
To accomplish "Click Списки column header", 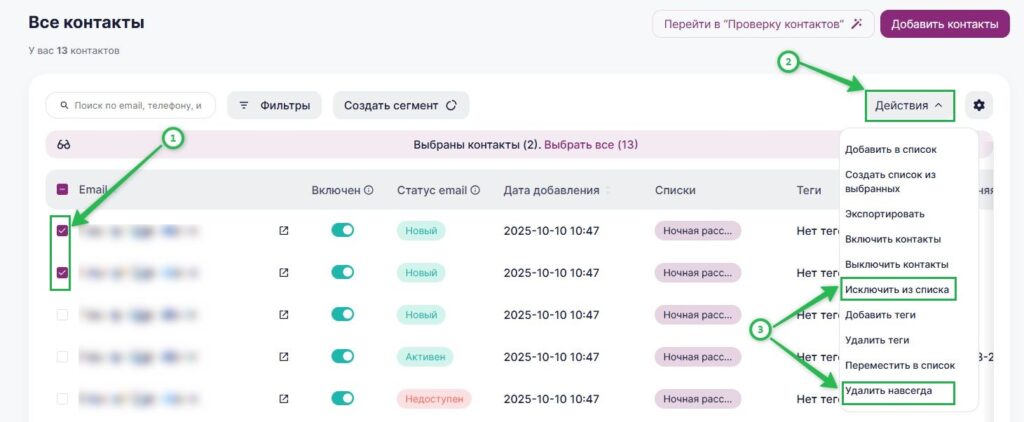I will pos(675,191).
